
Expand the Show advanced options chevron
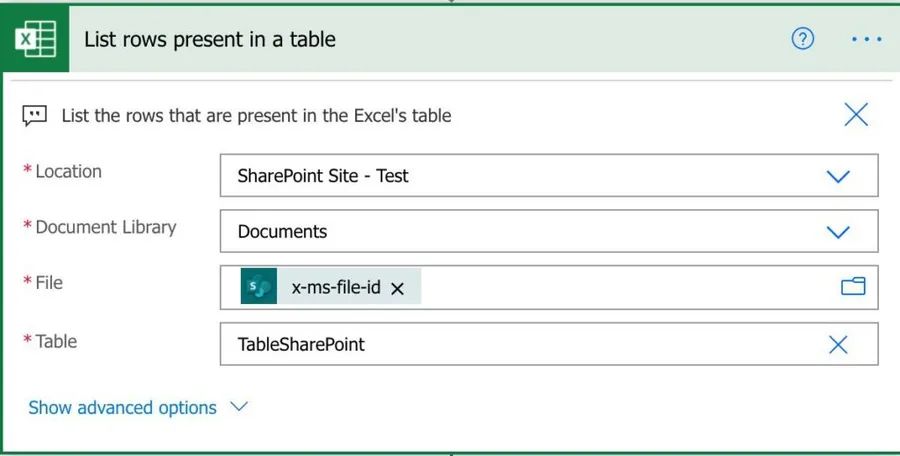[238, 407]
